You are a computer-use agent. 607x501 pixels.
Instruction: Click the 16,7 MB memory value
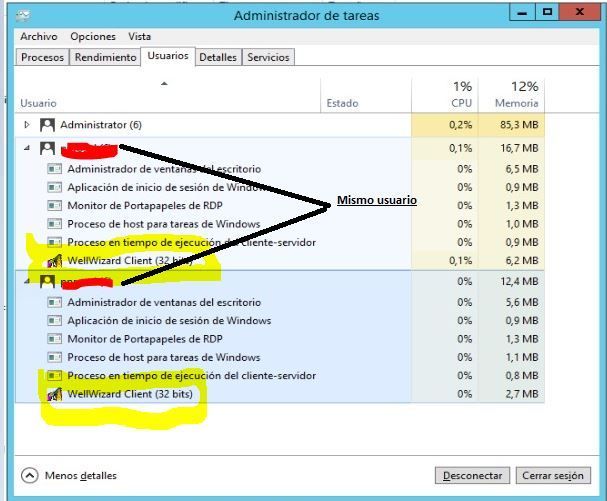[519, 148]
